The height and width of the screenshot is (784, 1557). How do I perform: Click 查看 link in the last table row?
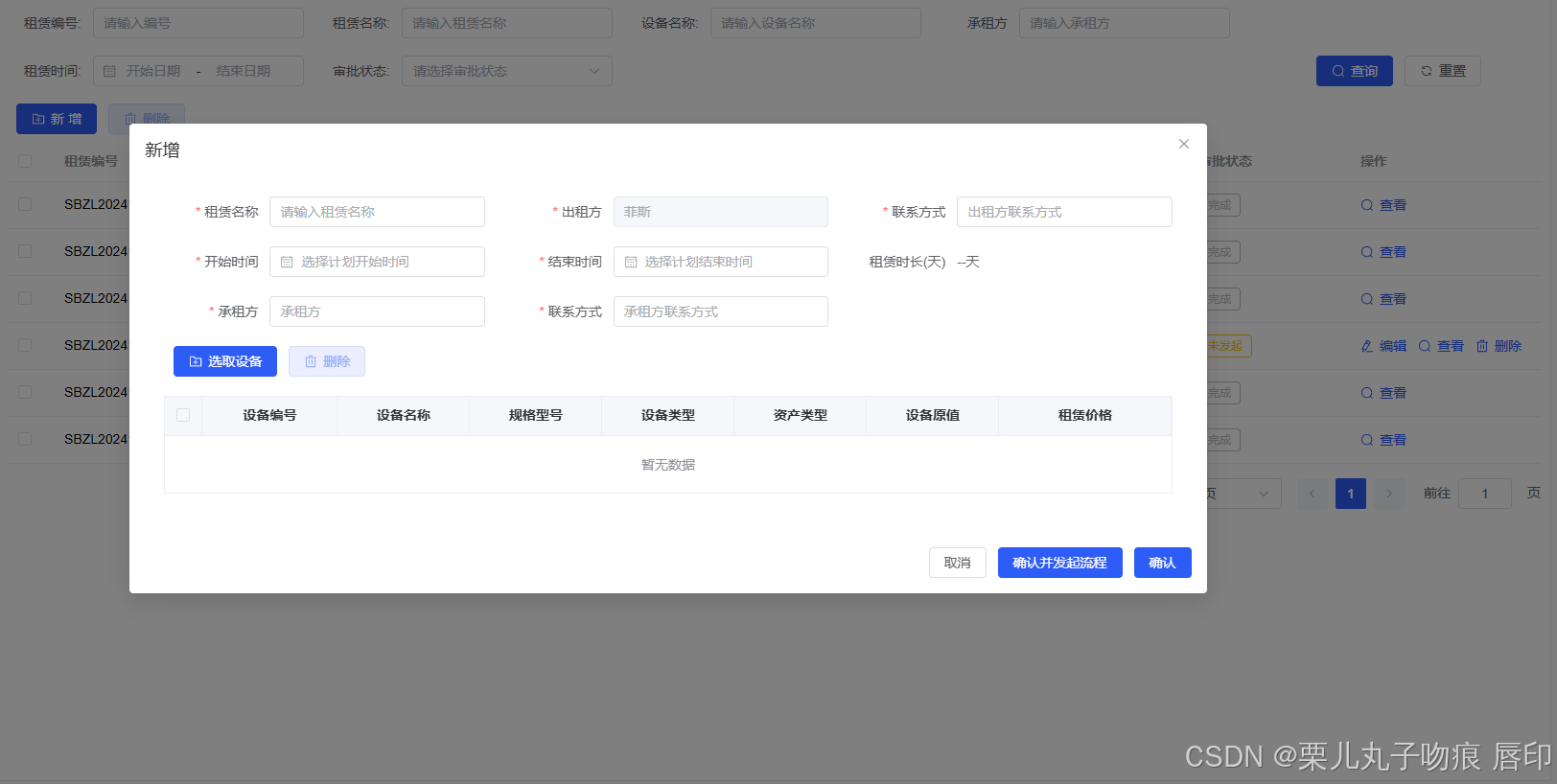point(1383,440)
